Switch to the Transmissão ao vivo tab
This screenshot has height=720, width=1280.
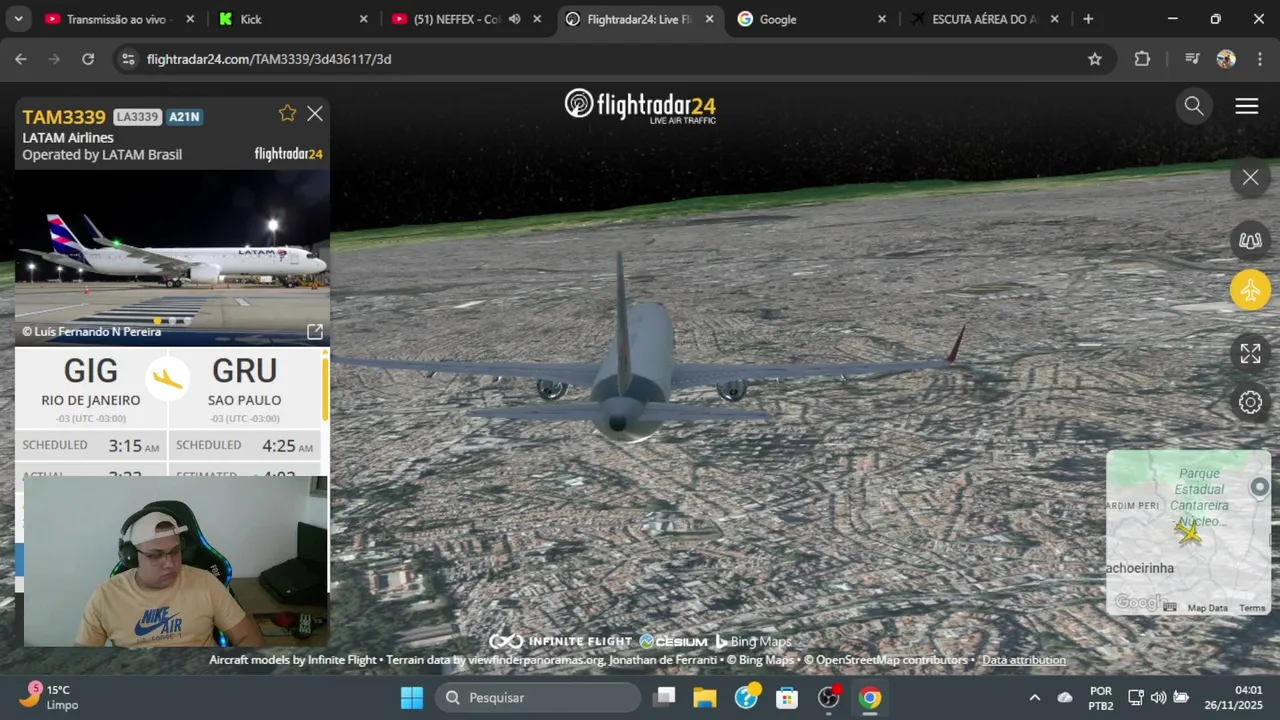click(x=118, y=19)
